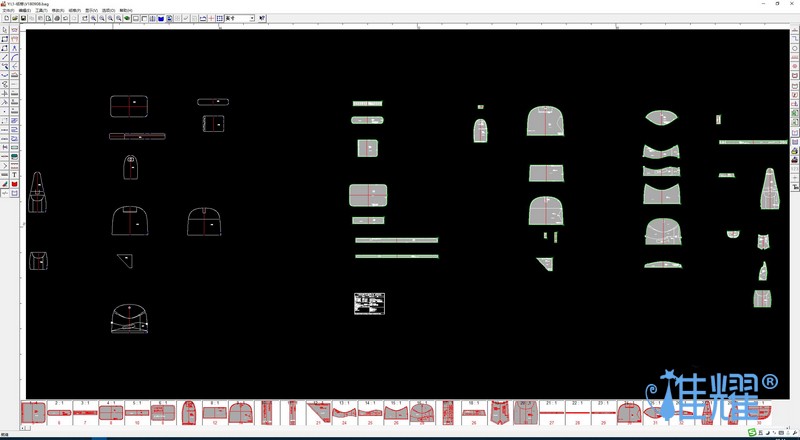Click the context help question-mark icon
Viewport: 800px width, 440px height.
(263, 18)
